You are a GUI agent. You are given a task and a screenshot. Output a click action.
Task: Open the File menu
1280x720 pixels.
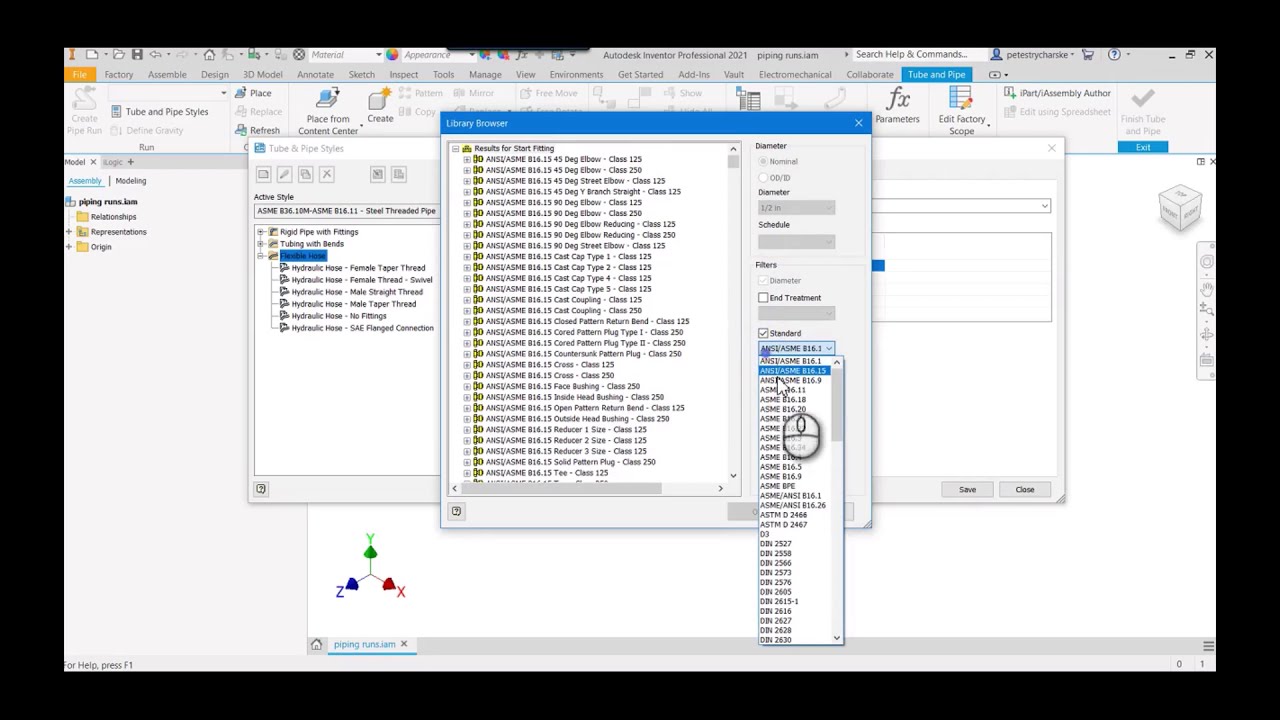click(x=79, y=74)
